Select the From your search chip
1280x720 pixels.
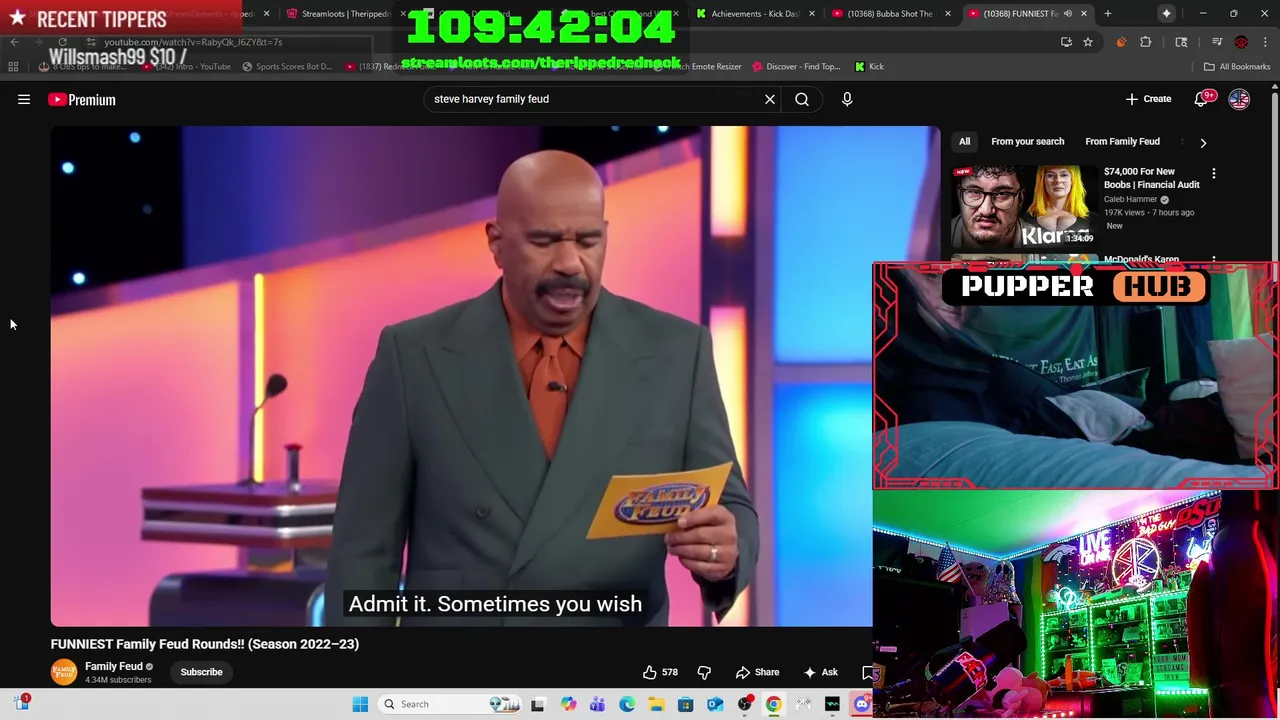[1027, 142]
